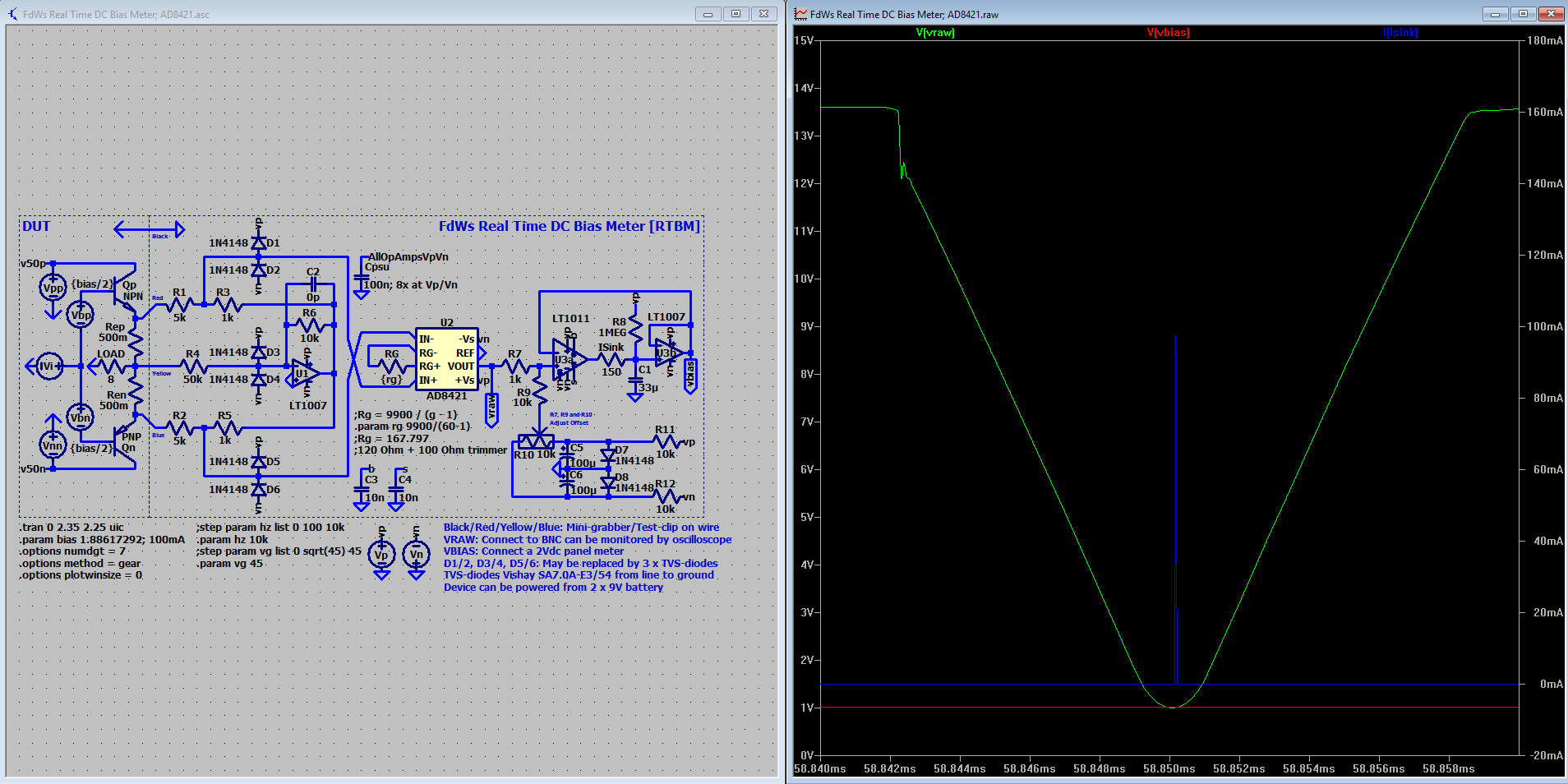The height and width of the screenshot is (784, 1568).
Task: Click the right current axis at 180mA
Action: 1545,40
